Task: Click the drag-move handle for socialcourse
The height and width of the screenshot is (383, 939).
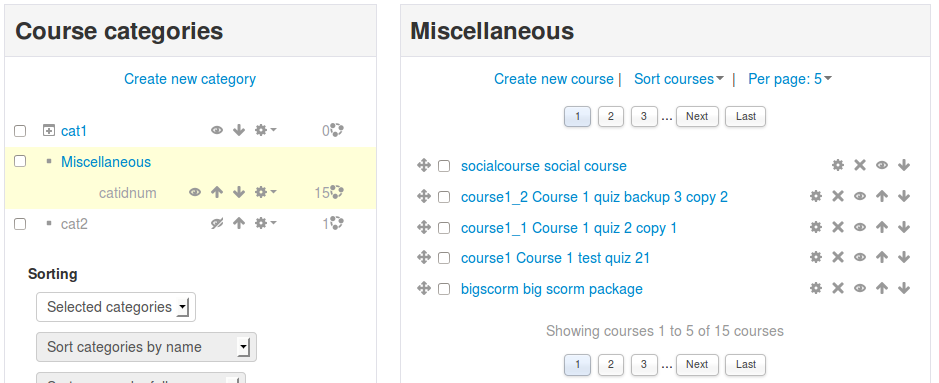Action: coord(424,166)
